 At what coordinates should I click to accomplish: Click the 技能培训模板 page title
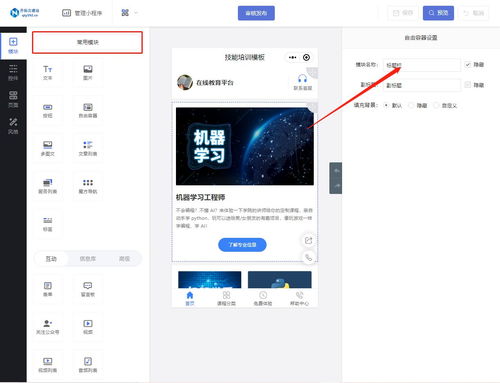[x=245, y=57]
